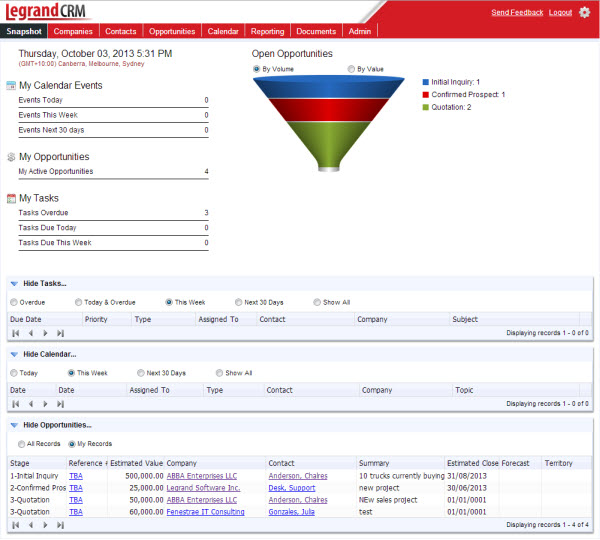Click the My Calendar Events calendar icon

11,85
